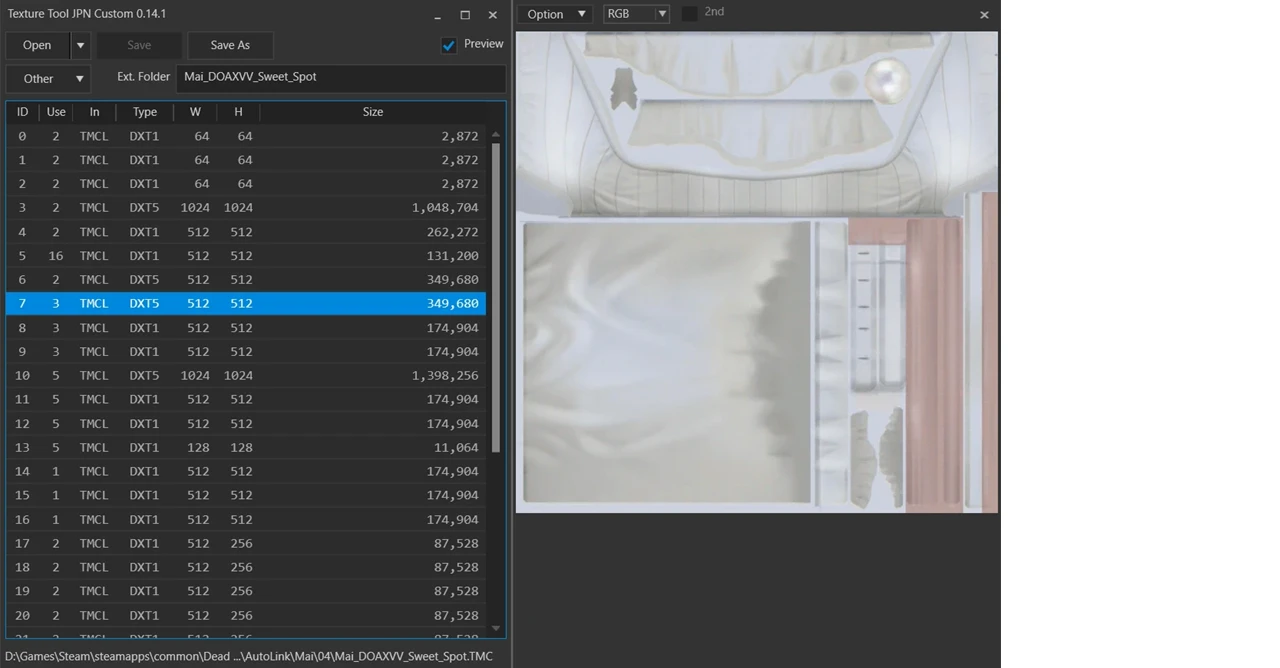This screenshot has height=668, width=1280.
Task: Select texture row ID 3 sized 1,048,704
Action: pos(246,208)
